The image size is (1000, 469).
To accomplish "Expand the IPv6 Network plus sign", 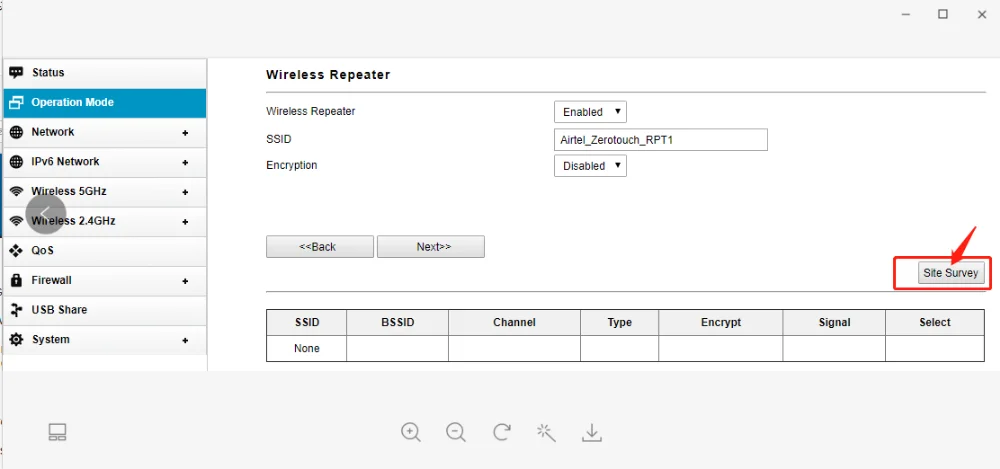I will [x=185, y=163].
